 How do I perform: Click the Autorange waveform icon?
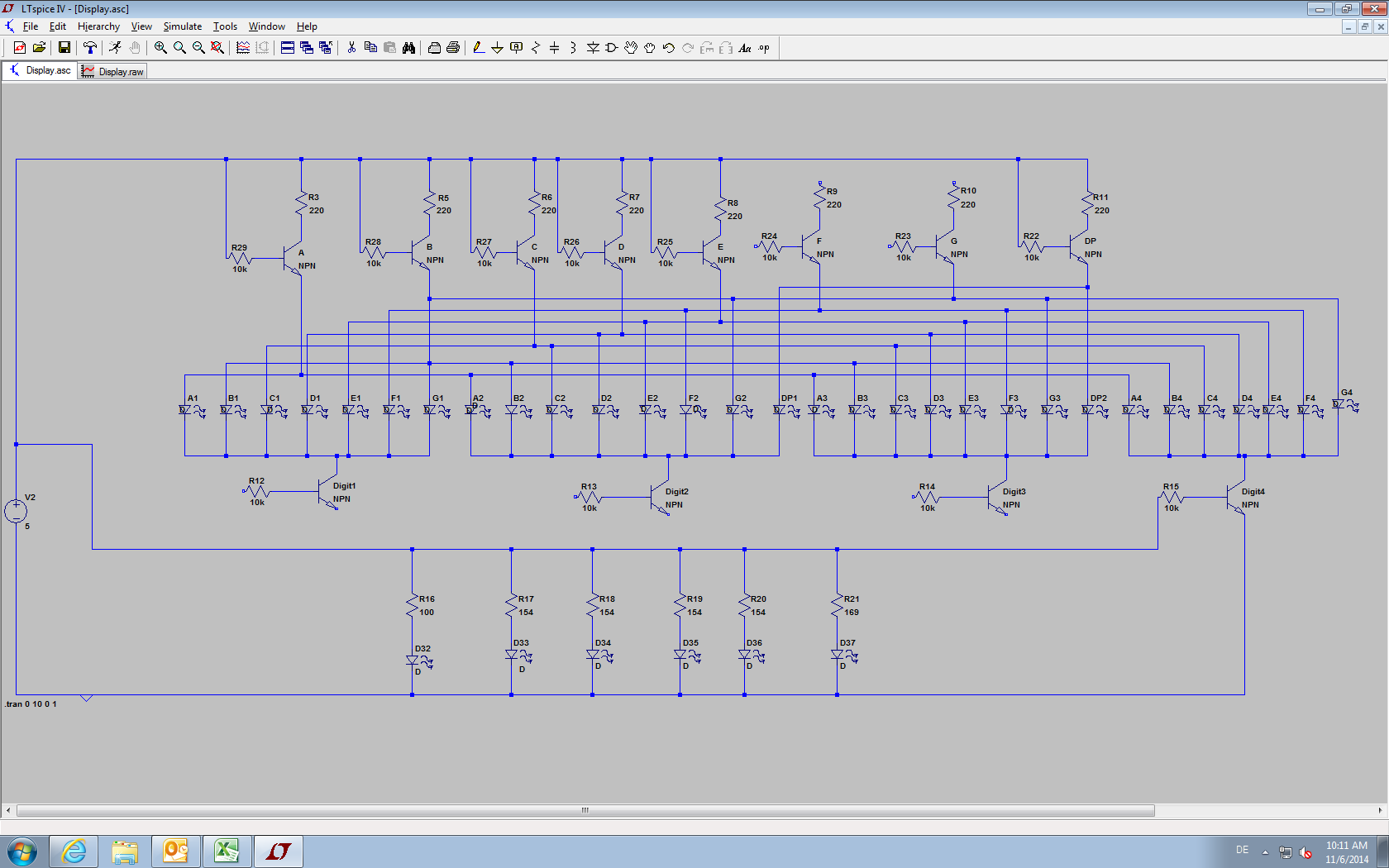243,48
